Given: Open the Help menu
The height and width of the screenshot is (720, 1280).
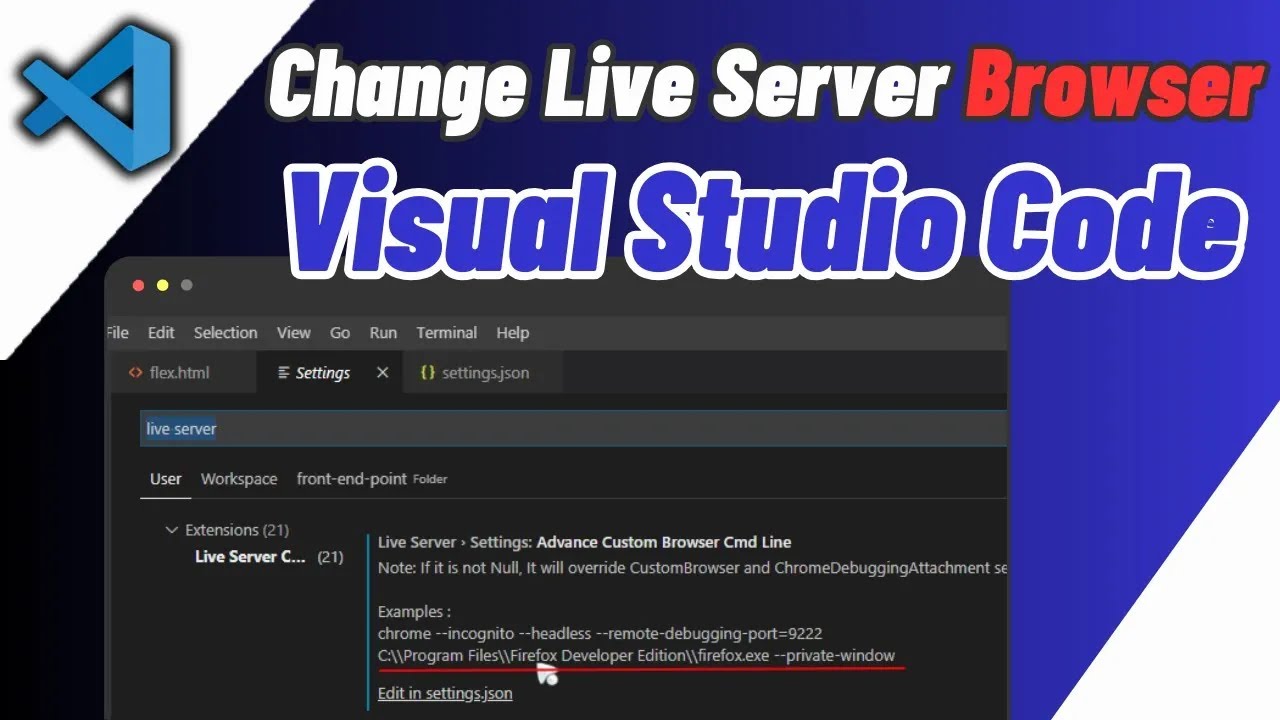Looking at the screenshot, I should [512, 332].
